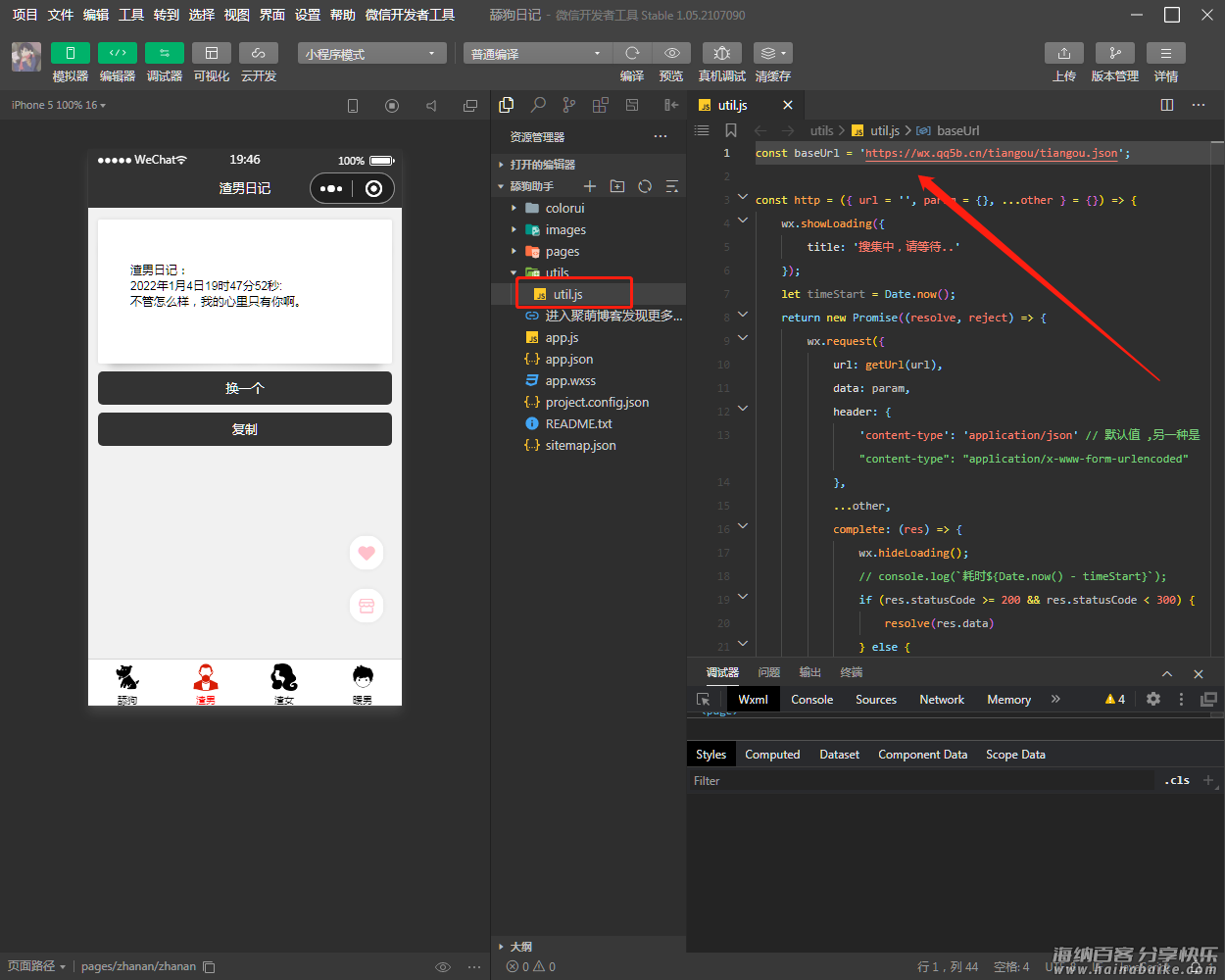
Task: Switch to the Computed tab
Action: [x=772, y=755]
